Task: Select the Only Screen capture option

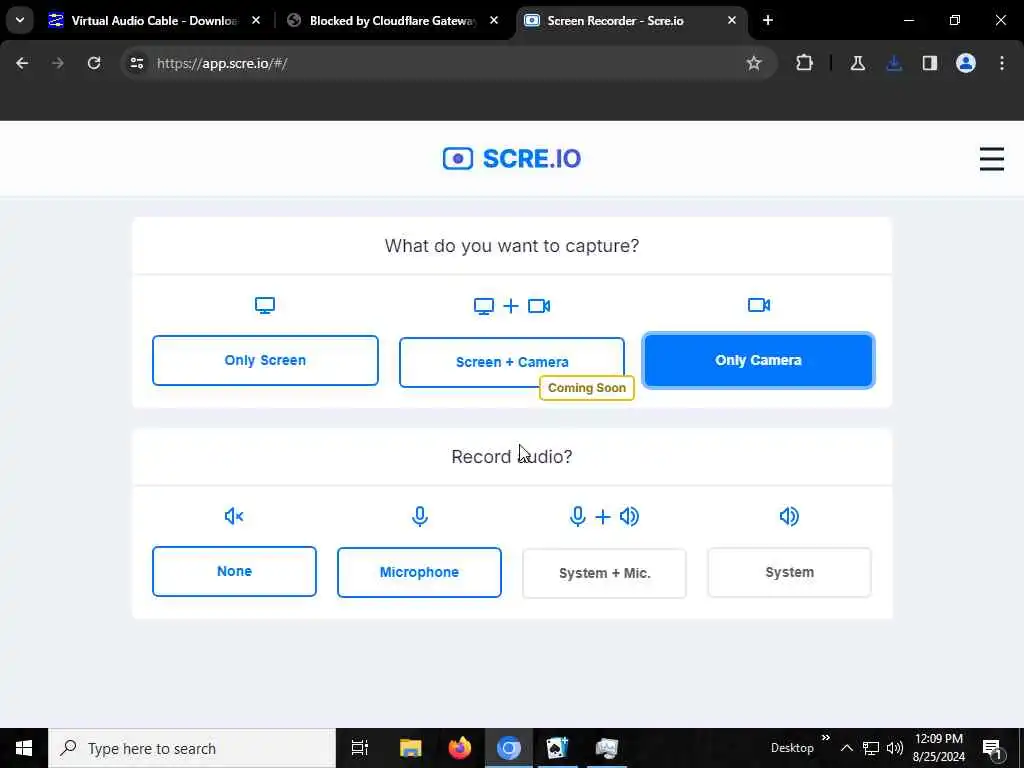Action: (x=265, y=360)
